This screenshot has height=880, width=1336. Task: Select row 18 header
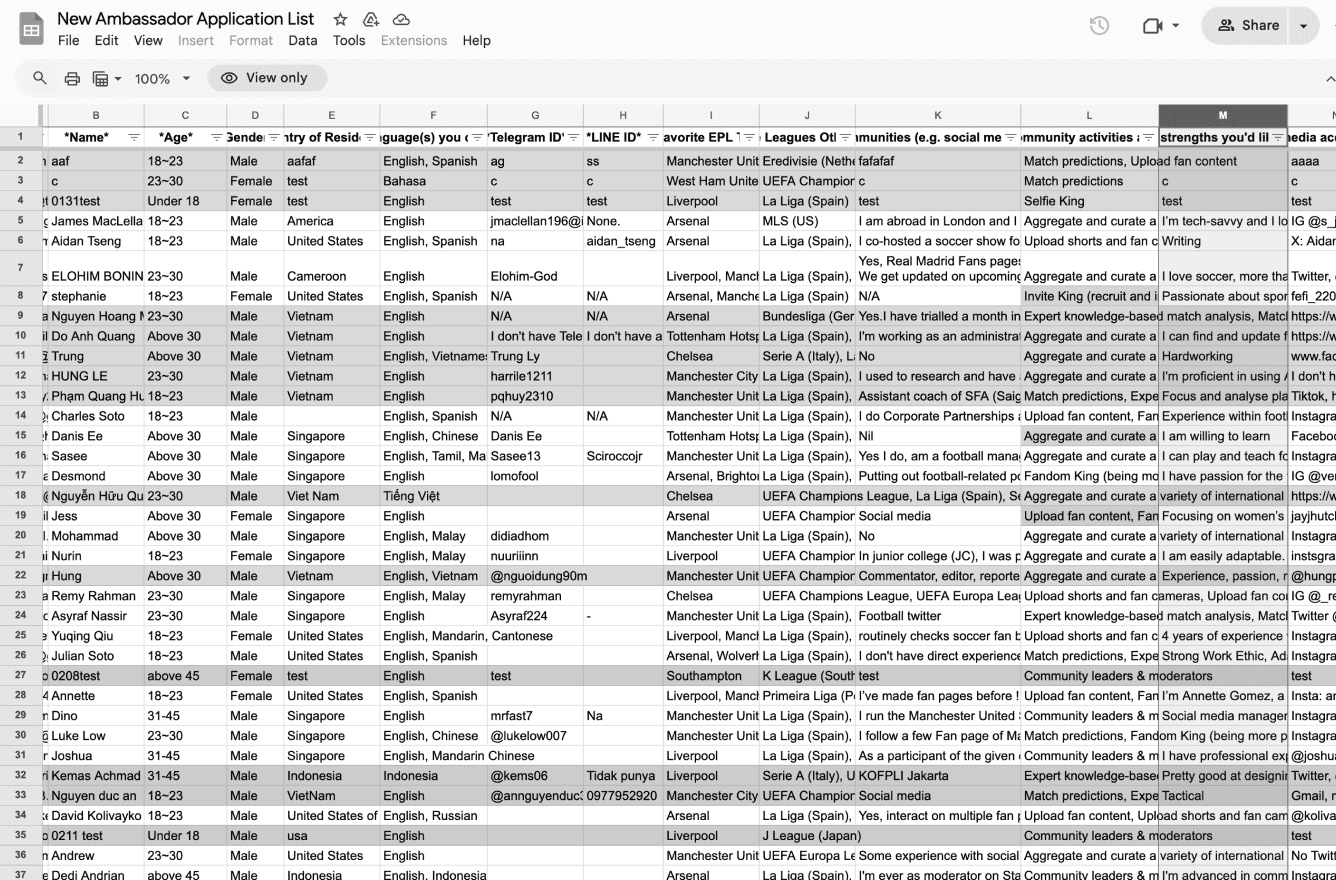pos(20,496)
